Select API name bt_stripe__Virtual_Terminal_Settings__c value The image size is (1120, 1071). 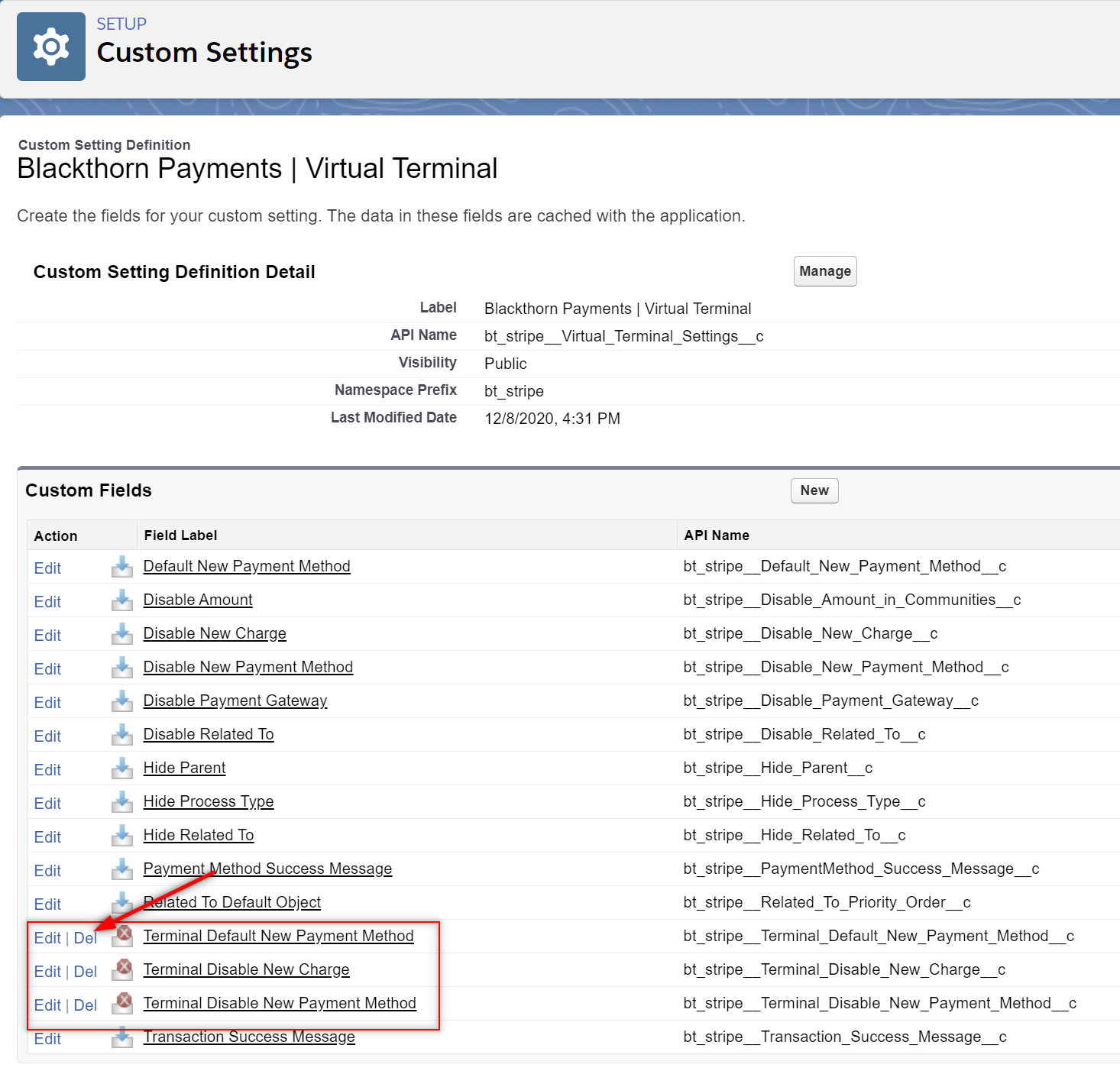coord(623,336)
